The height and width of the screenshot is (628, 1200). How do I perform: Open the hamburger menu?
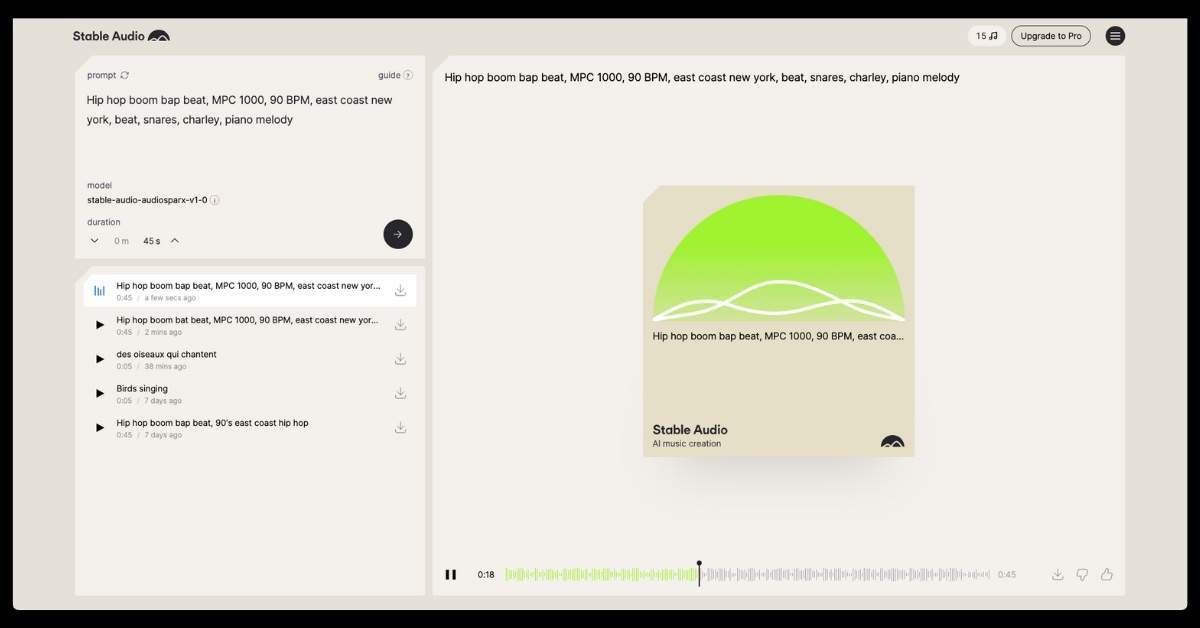pos(1115,36)
